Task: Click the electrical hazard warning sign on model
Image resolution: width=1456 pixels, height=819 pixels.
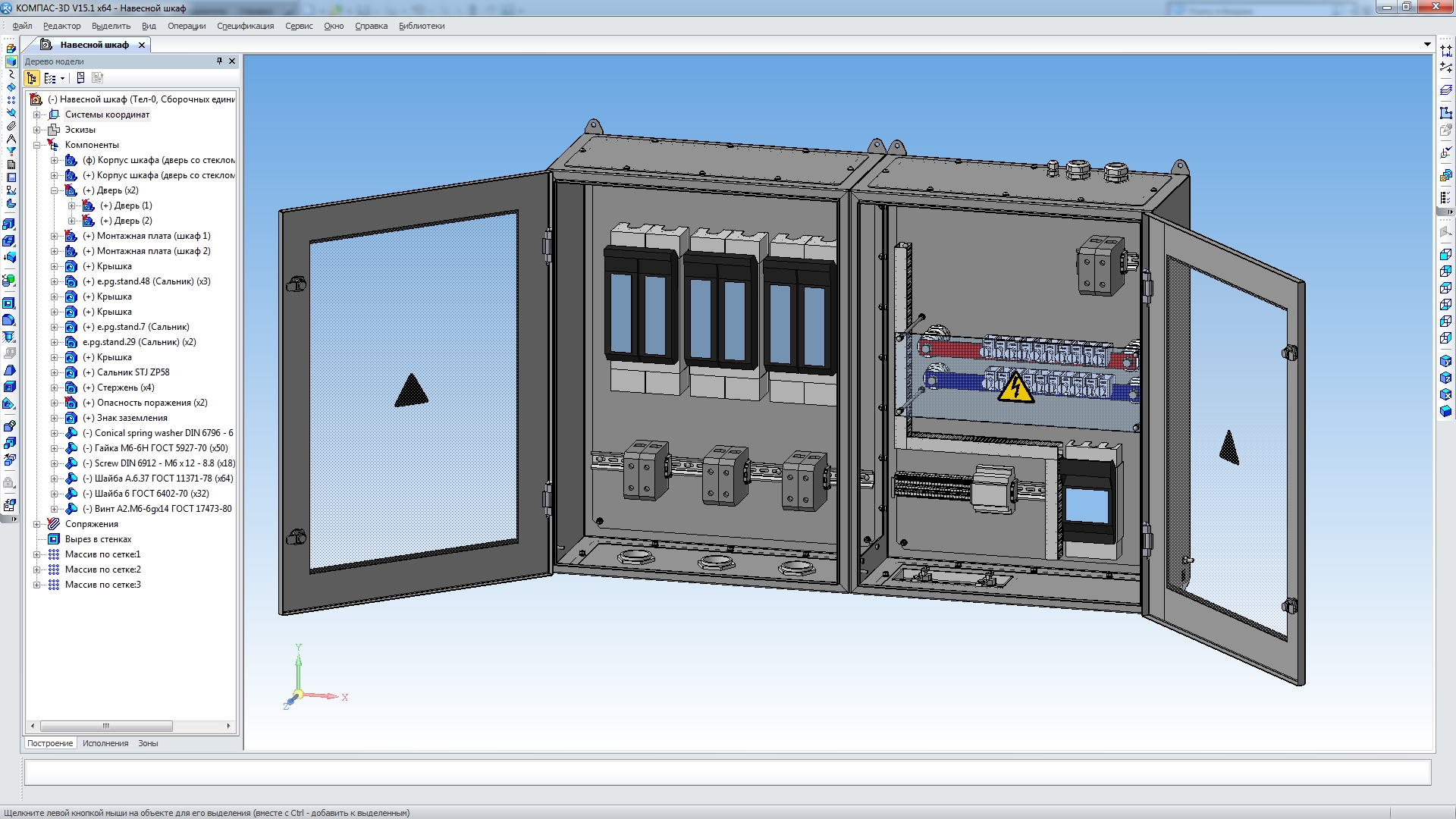Action: pos(1015,388)
